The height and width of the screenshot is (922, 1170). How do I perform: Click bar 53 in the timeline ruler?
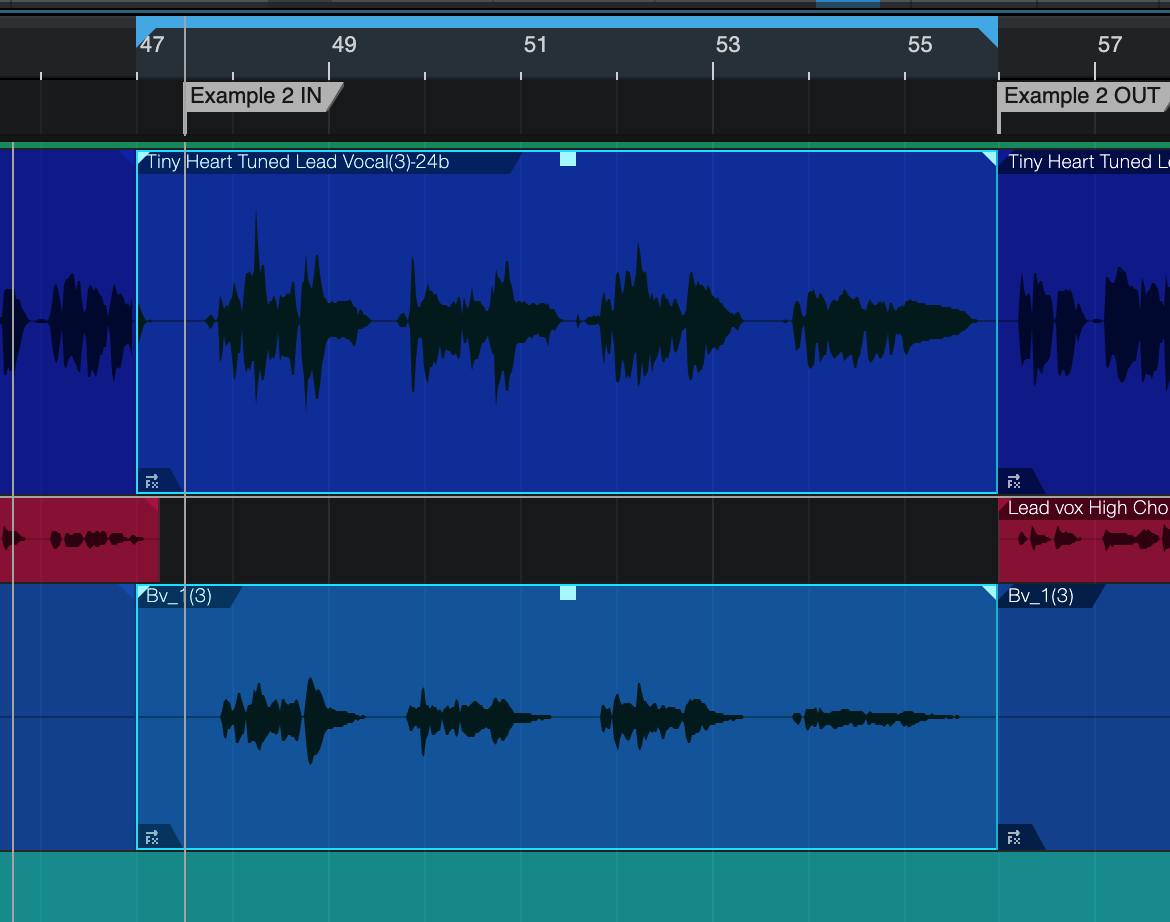pos(727,45)
